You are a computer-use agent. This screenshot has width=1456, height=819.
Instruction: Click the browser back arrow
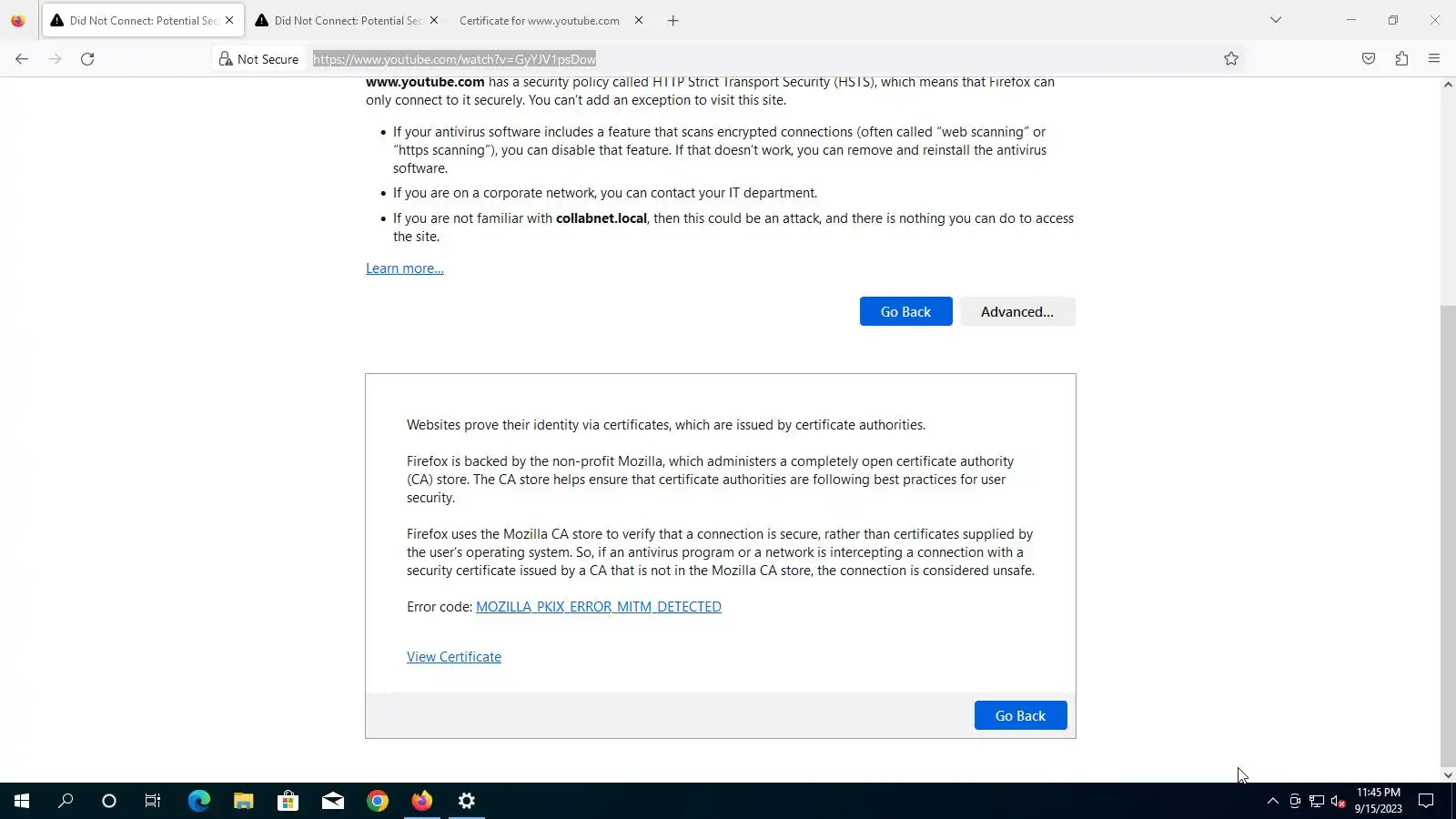(22, 59)
